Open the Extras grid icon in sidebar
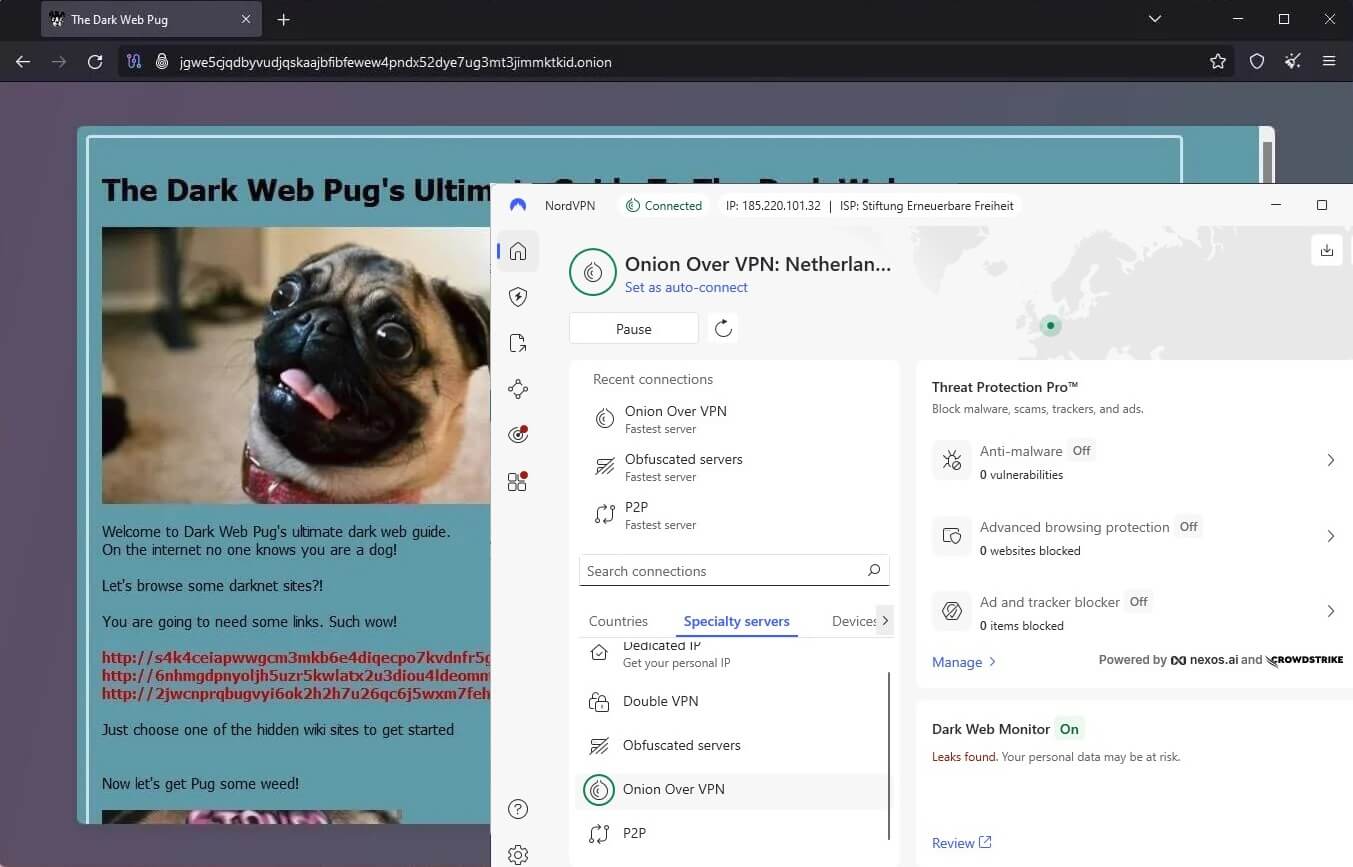 coord(517,481)
